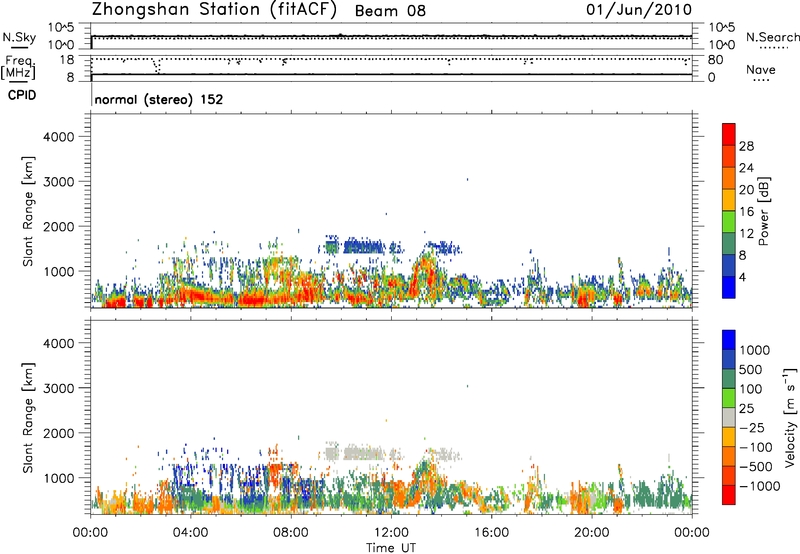The height and width of the screenshot is (554, 800).
Task: Pick the Velocity segment between 500 and 1000
Action: [729, 359]
